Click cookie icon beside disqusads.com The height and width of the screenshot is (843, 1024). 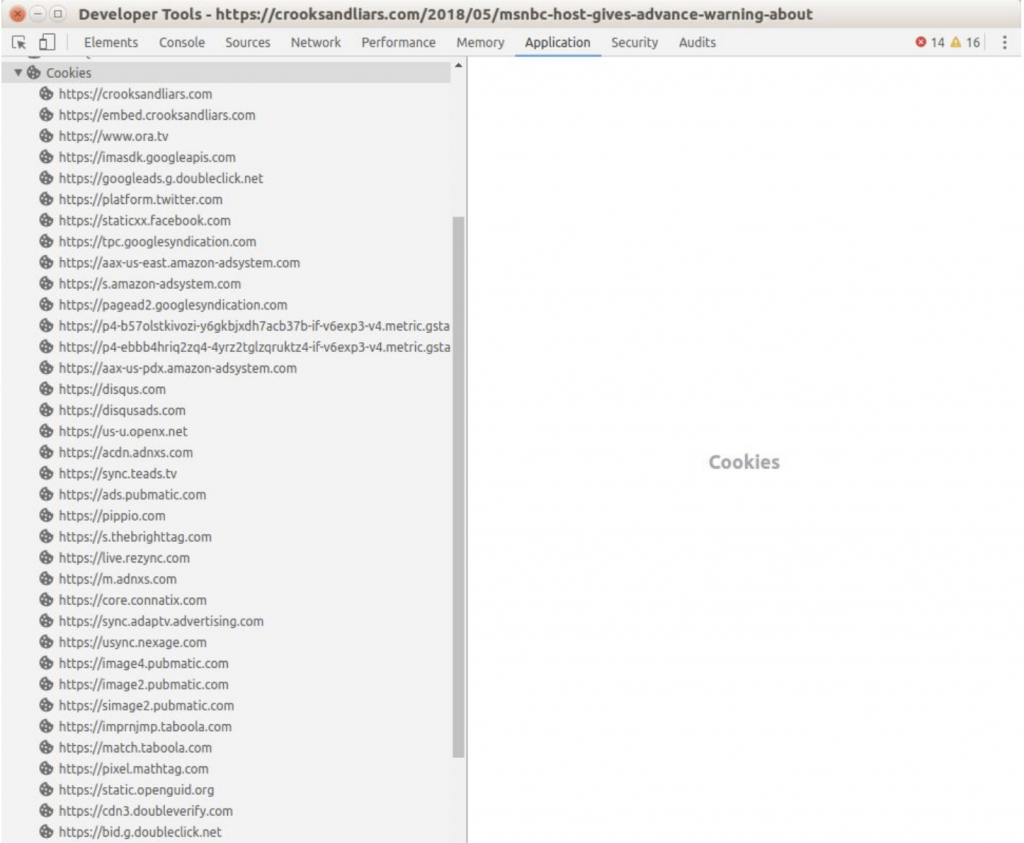(x=46, y=410)
